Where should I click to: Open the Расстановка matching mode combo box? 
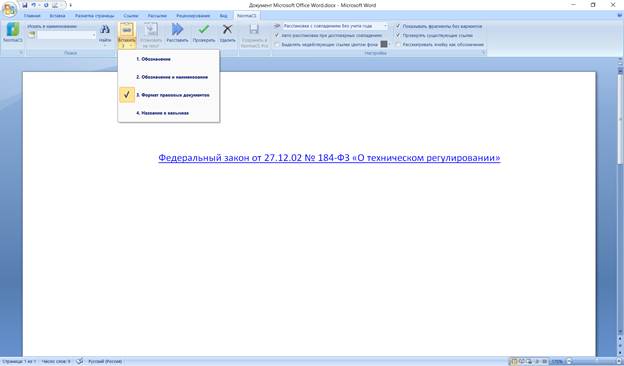(335, 26)
